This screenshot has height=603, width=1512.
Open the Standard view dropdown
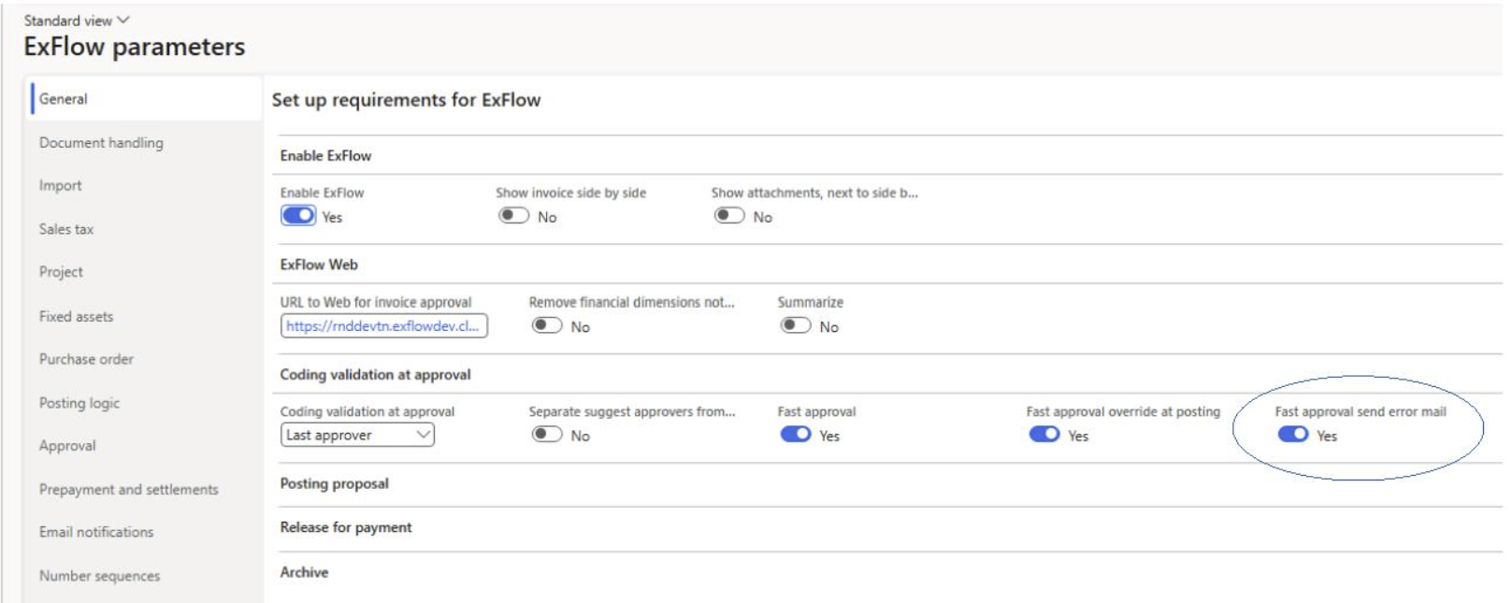(x=77, y=20)
